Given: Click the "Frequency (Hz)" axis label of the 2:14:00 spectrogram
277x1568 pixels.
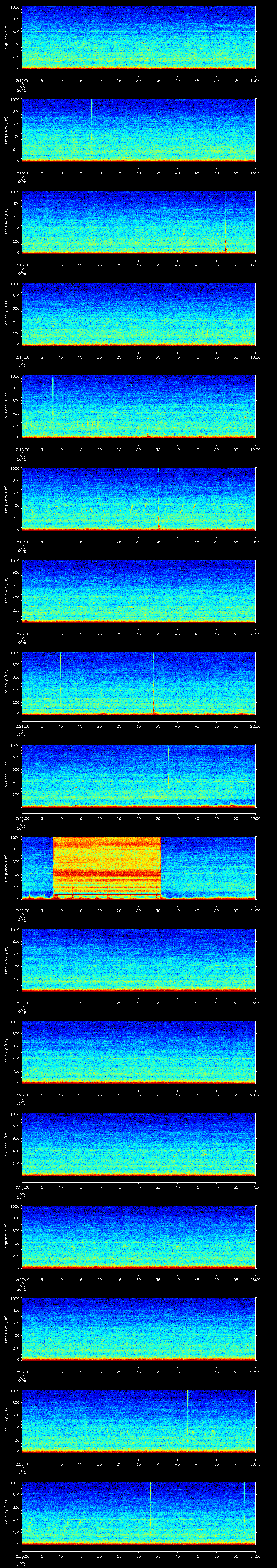Looking at the screenshot, I should [6, 38].
